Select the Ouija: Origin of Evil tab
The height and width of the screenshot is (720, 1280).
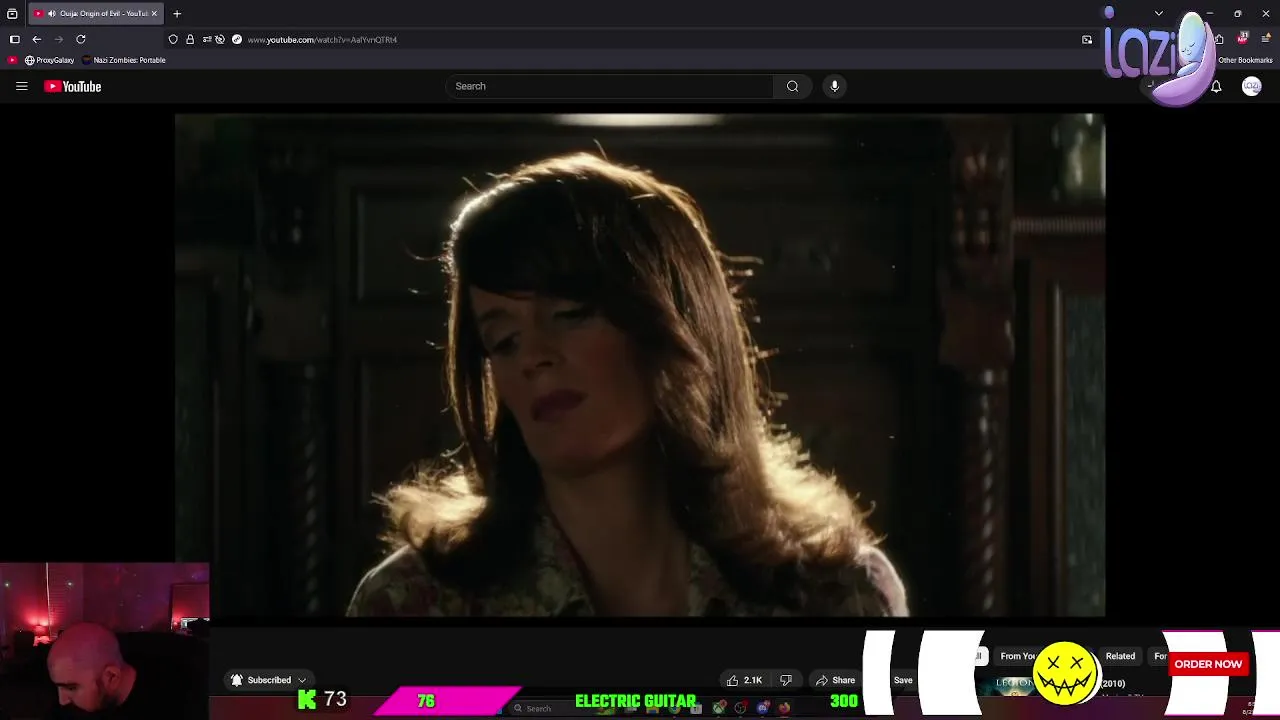point(95,13)
